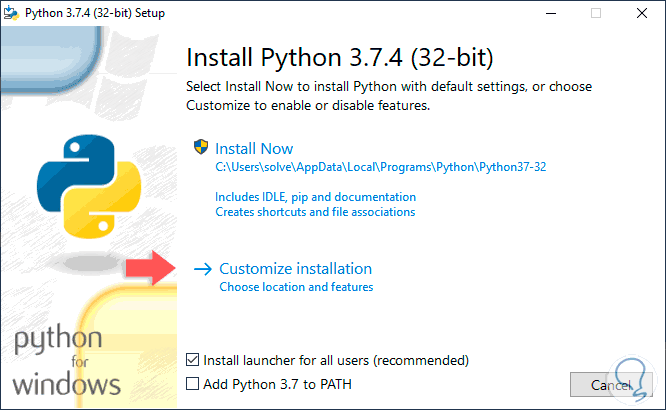This screenshot has height=410, width=666.
Task: Start installation with Install Now
Action: 256,148
